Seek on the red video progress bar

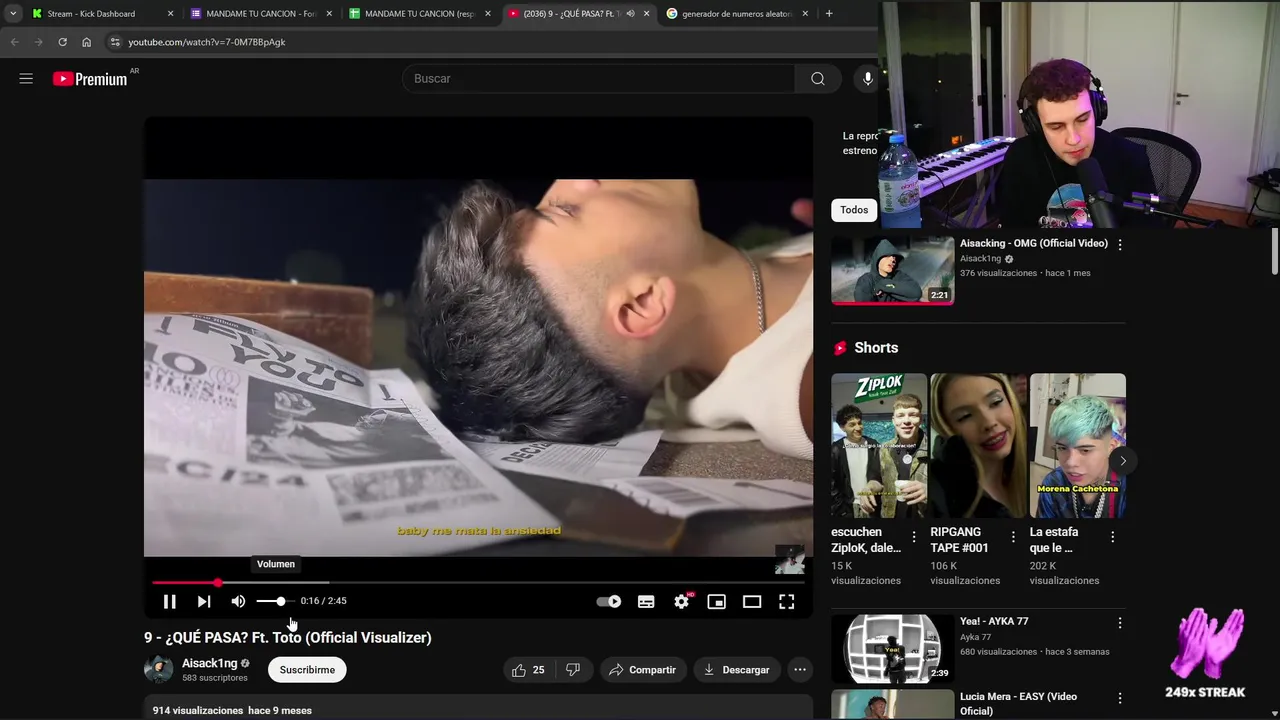click(x=478, y=582)
